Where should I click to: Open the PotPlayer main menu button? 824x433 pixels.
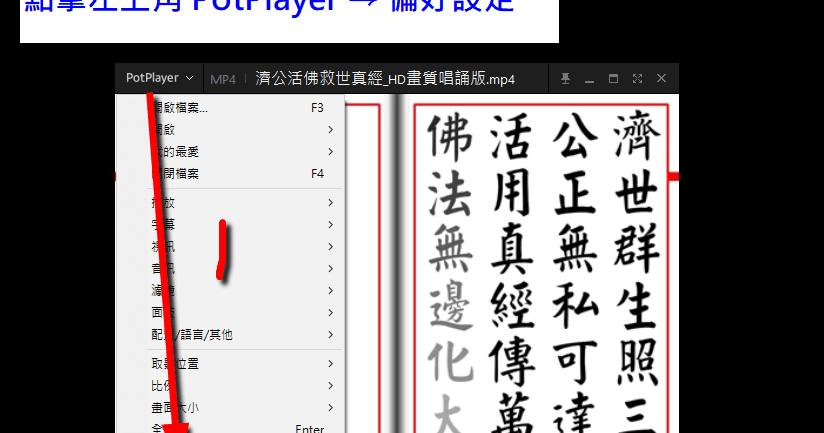click(159, 78)
